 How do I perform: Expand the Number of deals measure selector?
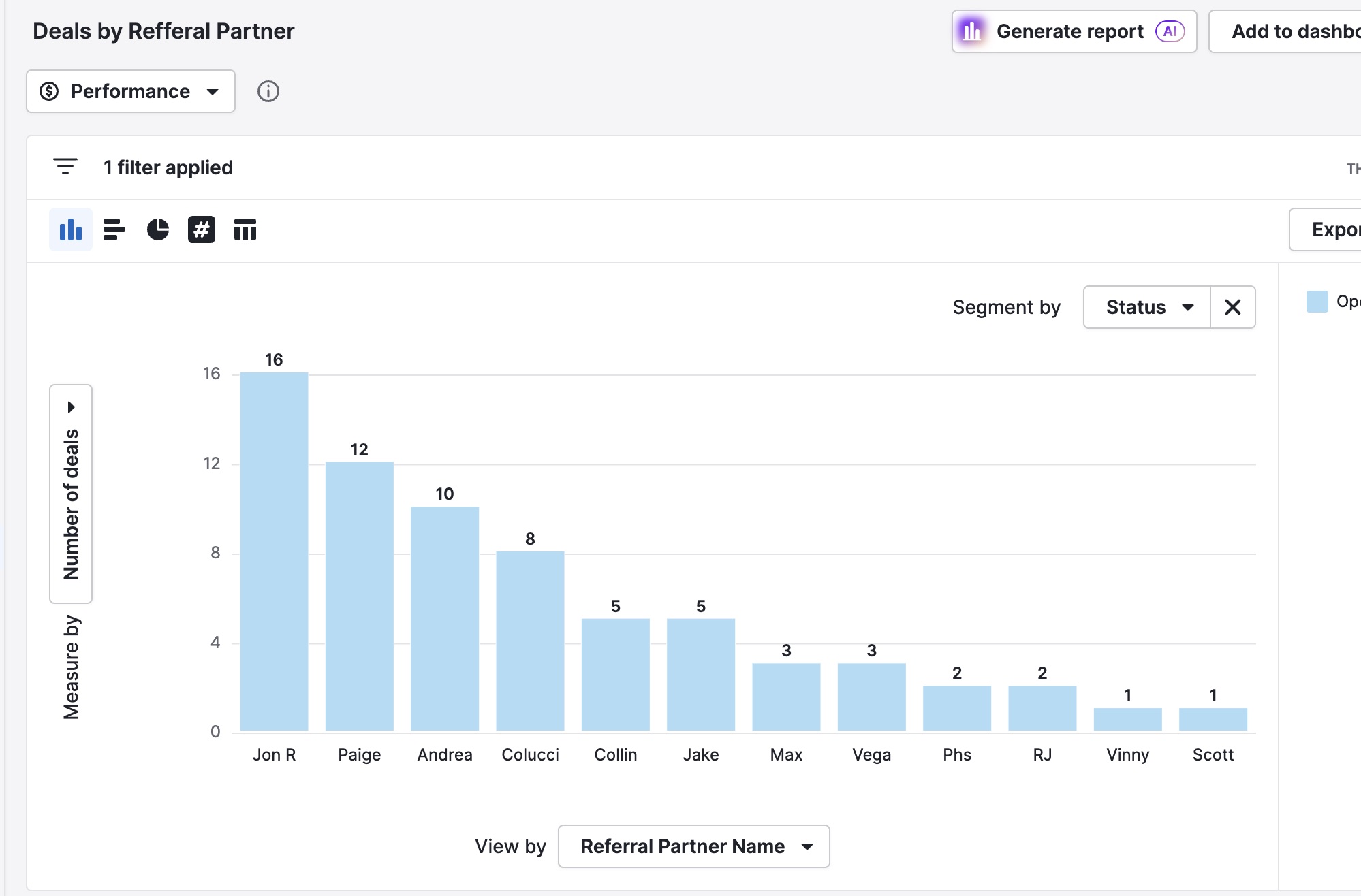point(71,494)
